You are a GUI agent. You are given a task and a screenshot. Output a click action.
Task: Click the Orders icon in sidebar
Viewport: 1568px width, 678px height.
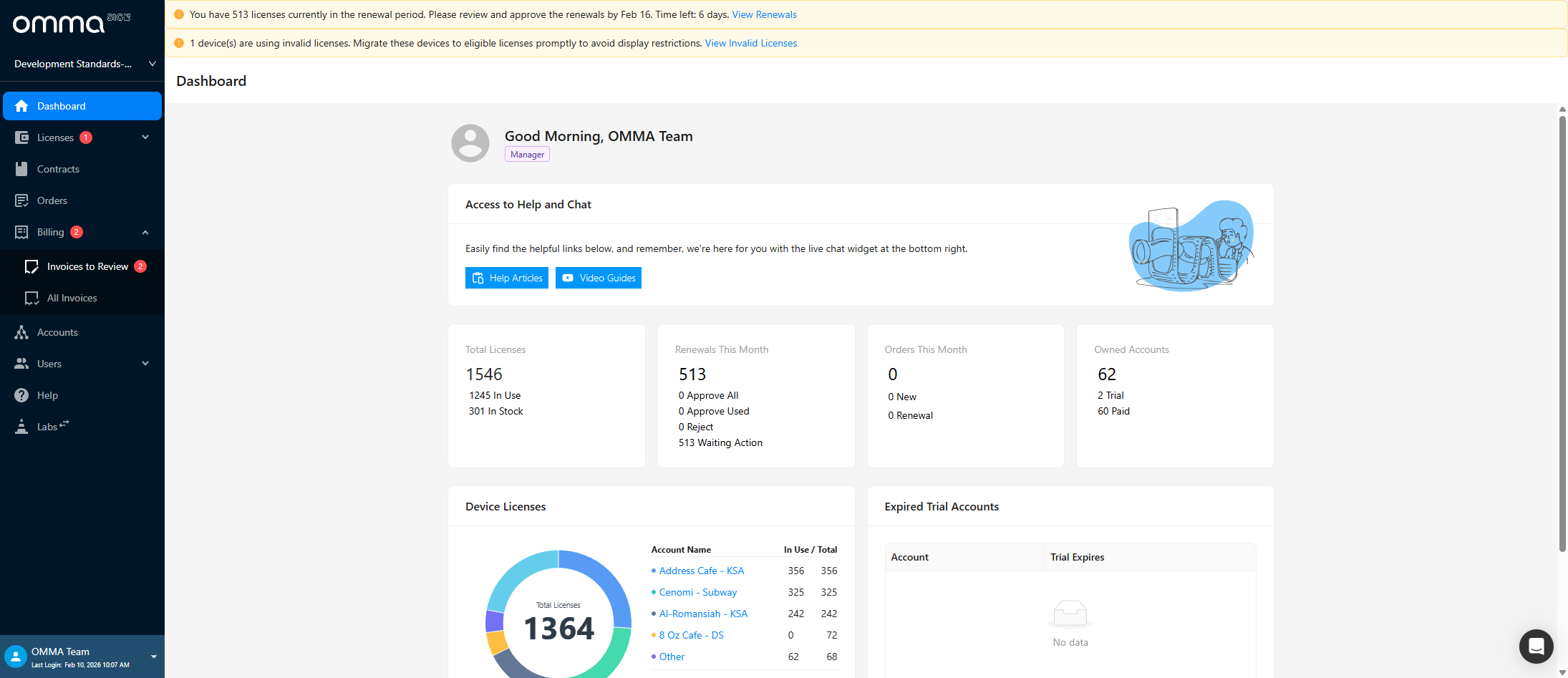click(21, 200)
